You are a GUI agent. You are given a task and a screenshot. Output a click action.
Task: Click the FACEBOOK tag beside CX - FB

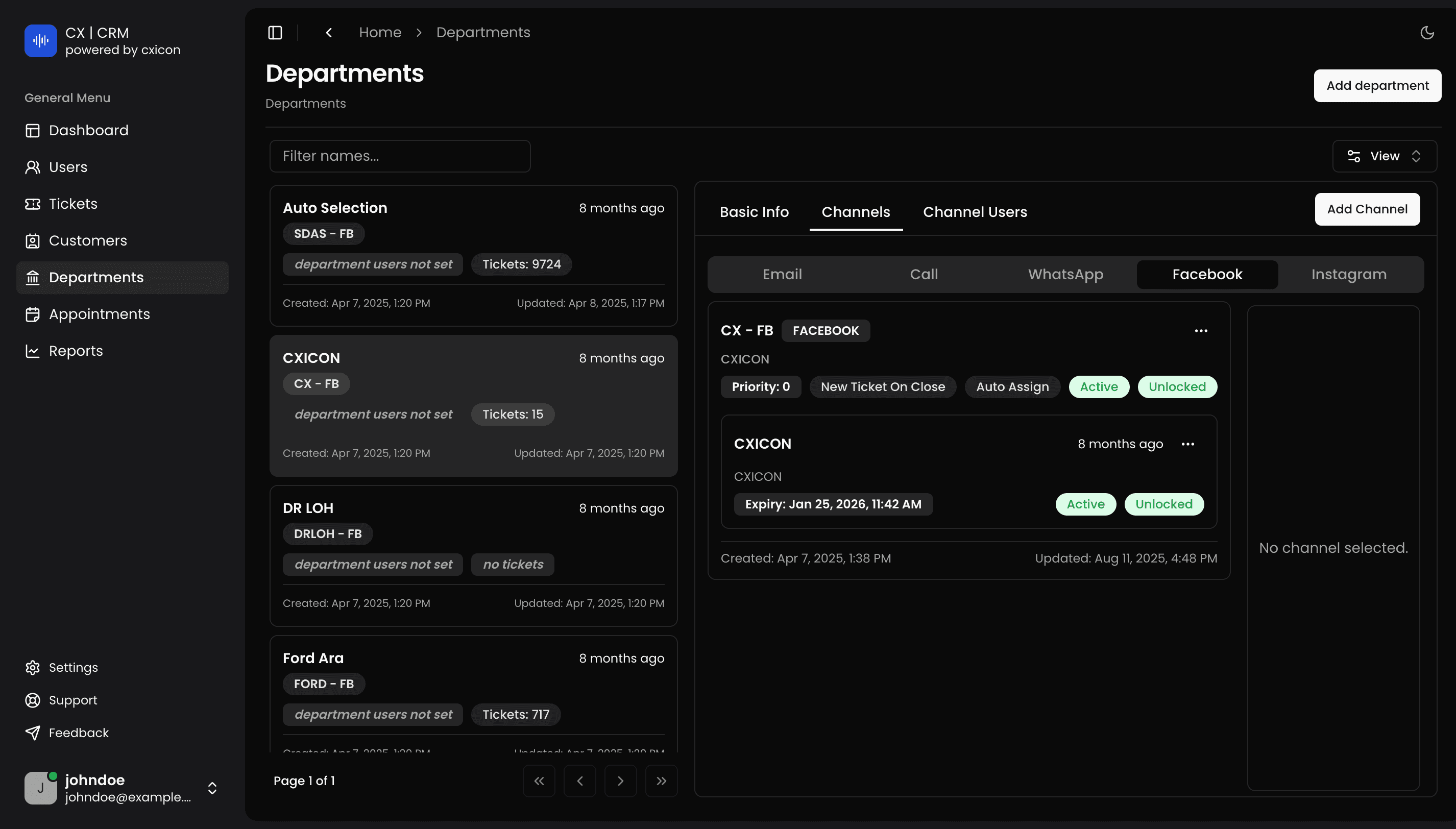(x=825, y=331)
